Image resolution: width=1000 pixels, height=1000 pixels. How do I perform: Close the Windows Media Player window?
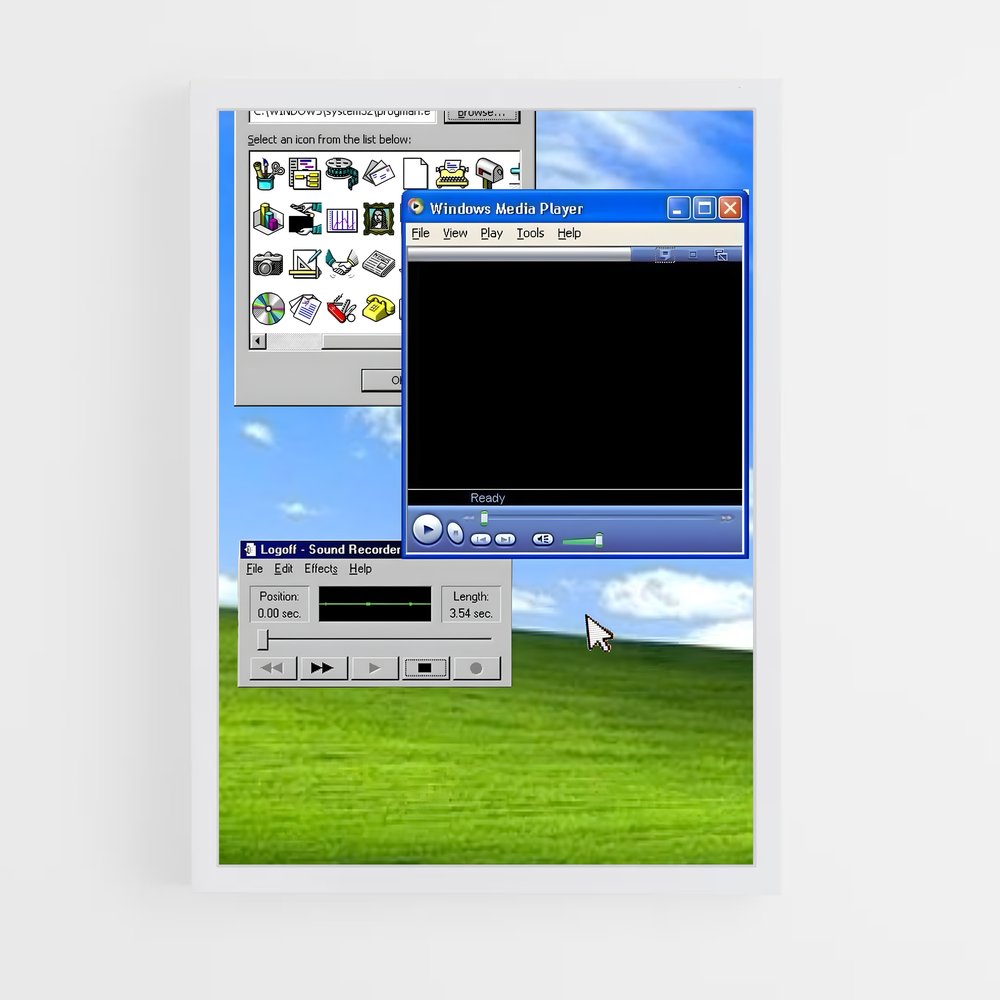click(730, 208)
